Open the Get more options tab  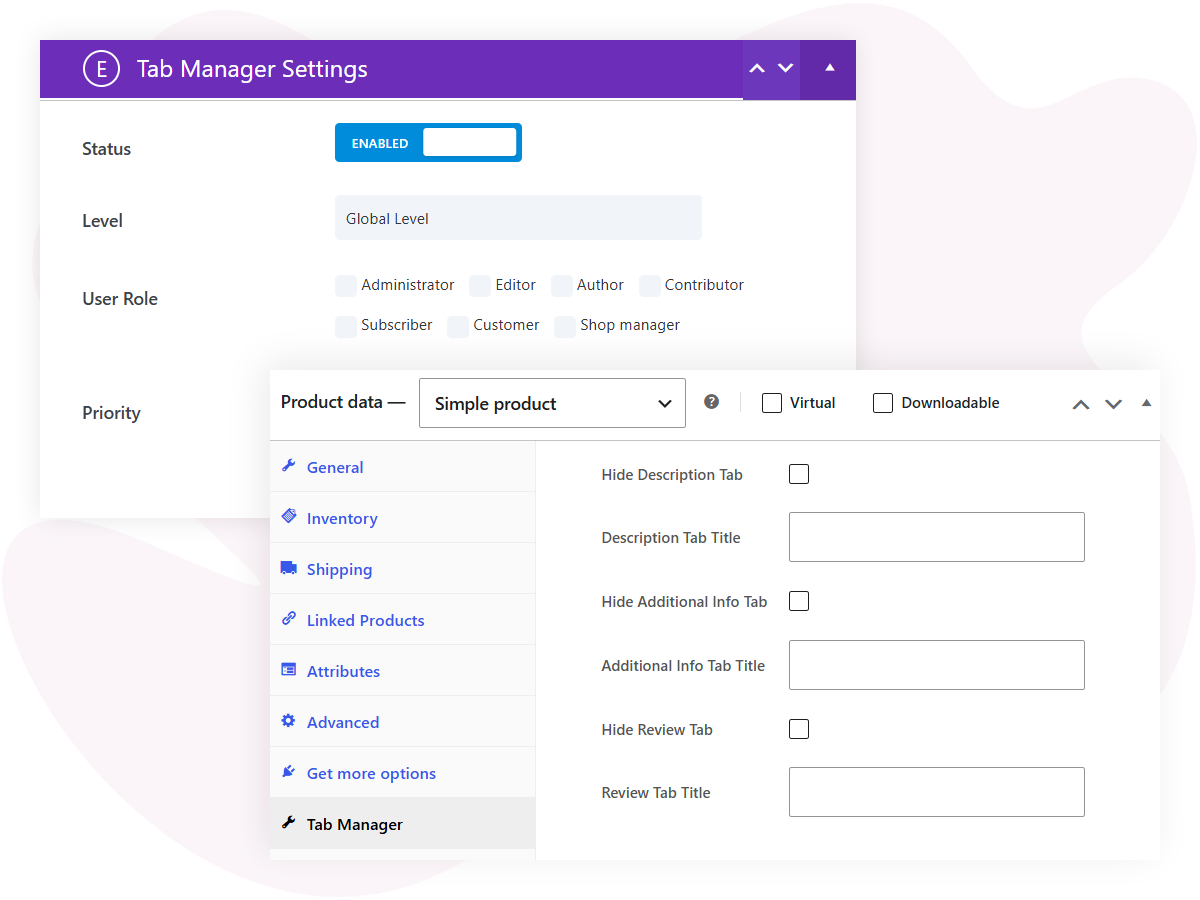pos(403,773)
